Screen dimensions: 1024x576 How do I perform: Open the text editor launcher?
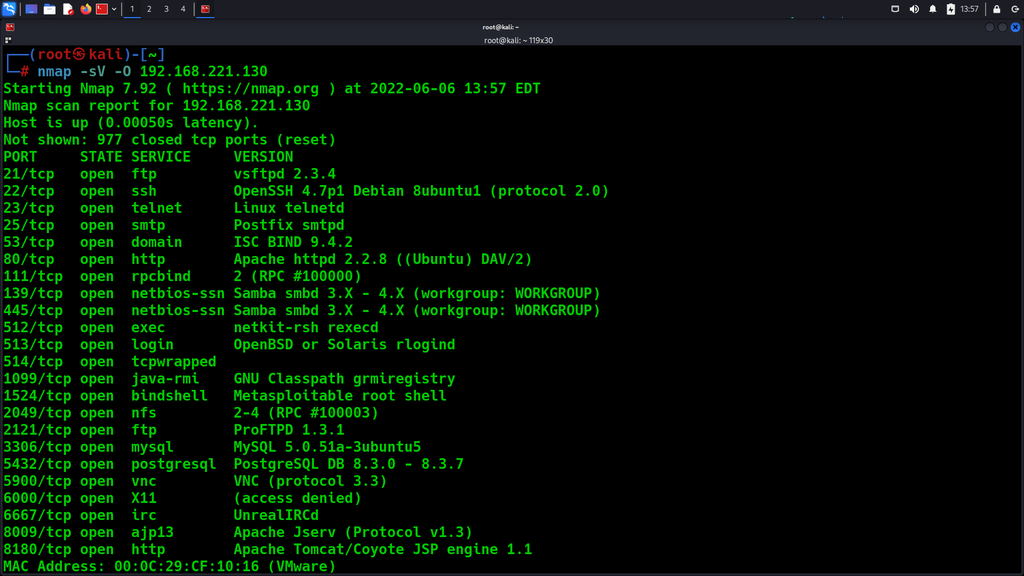pos(68,9)
